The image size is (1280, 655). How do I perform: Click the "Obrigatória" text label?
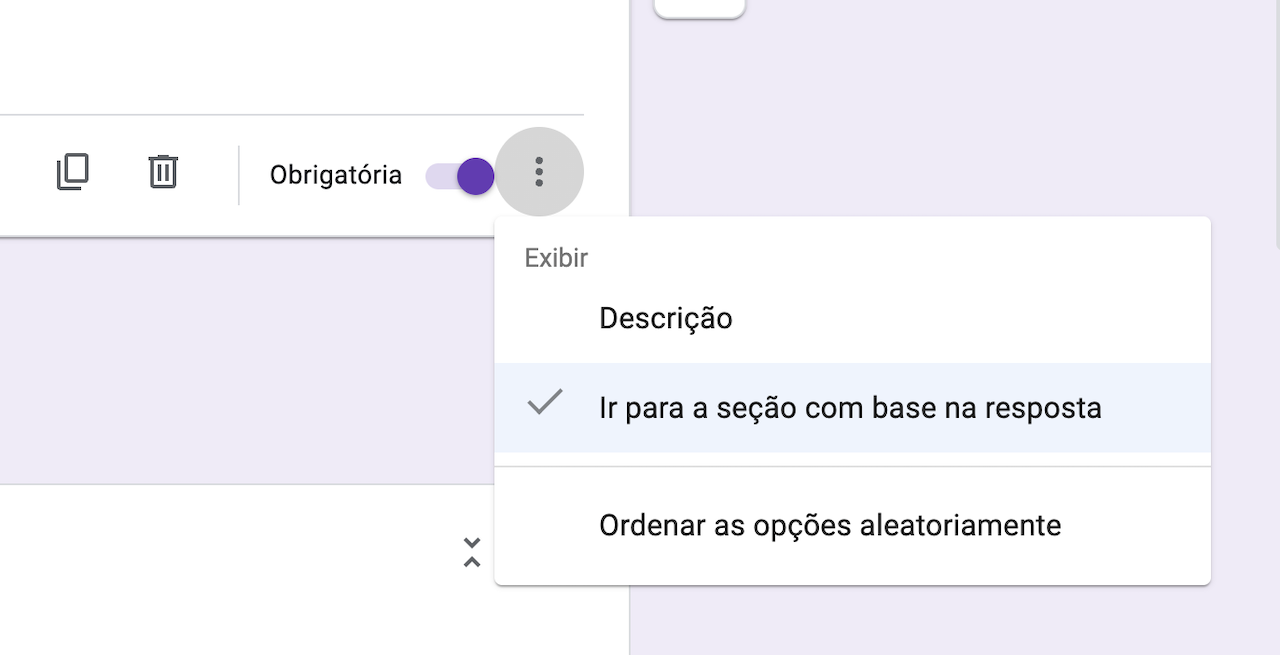tap(335, 176)
